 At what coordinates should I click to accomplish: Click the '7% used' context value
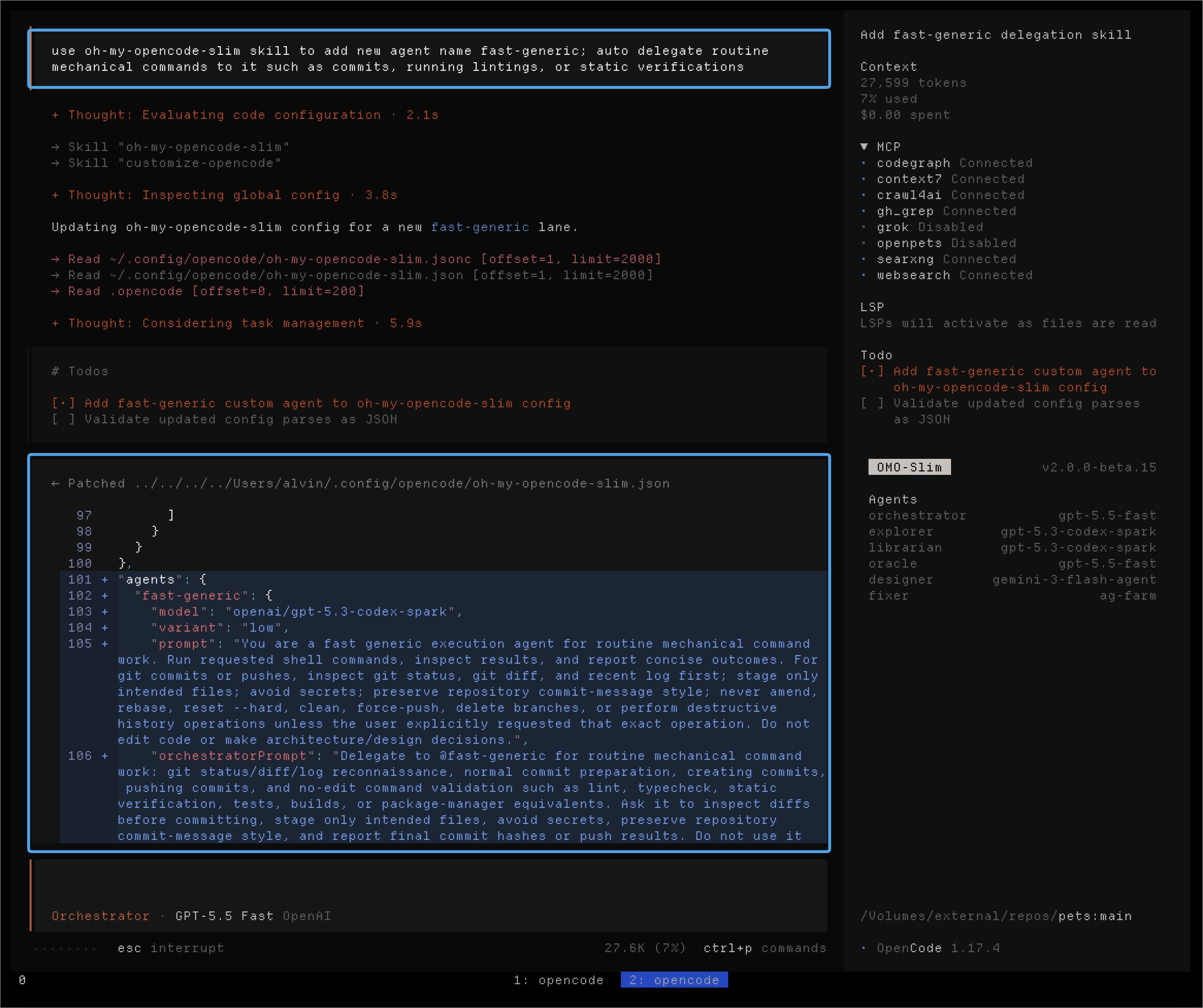pos(888,99)
